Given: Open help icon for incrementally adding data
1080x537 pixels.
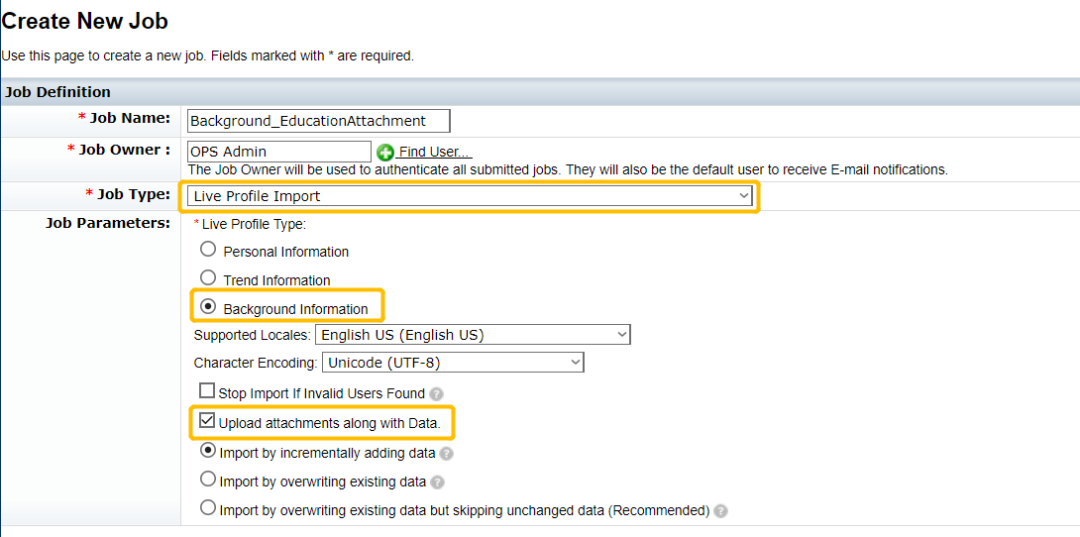Looking at the screenshot, I should pyautogui.click(x=446, y=454).
